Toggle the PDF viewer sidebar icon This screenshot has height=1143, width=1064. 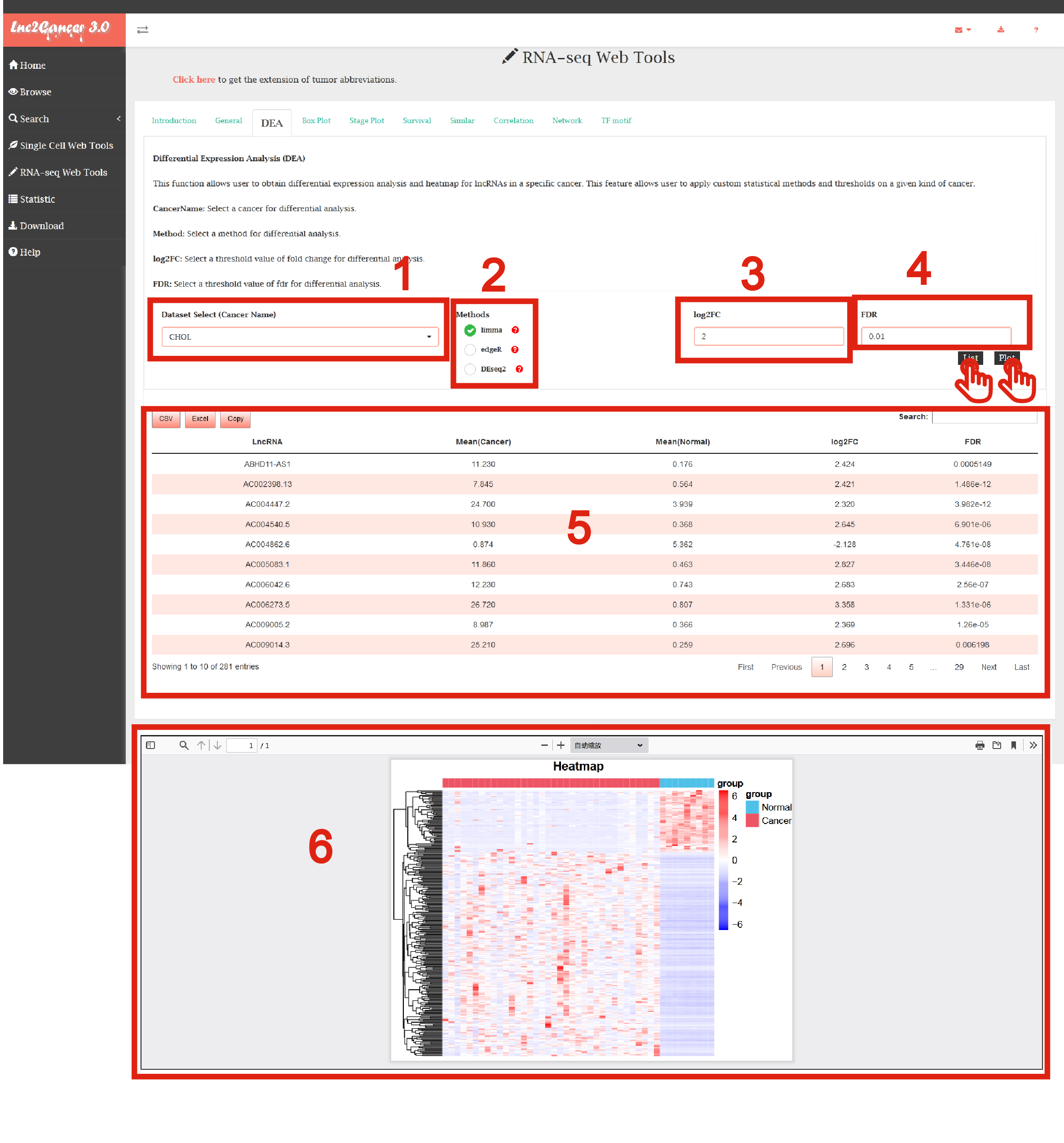point(150,745)
